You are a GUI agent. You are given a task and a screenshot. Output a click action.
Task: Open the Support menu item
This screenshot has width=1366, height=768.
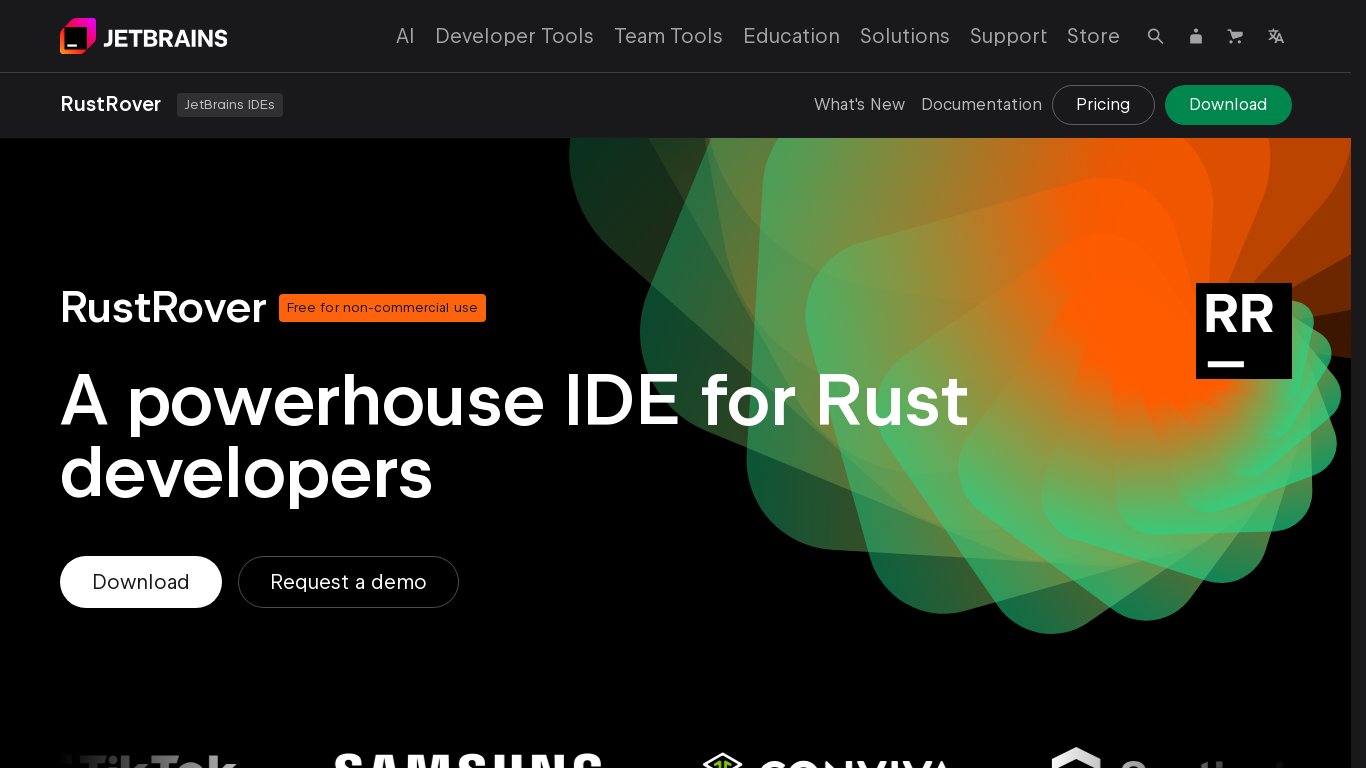tap(1008, 36)
